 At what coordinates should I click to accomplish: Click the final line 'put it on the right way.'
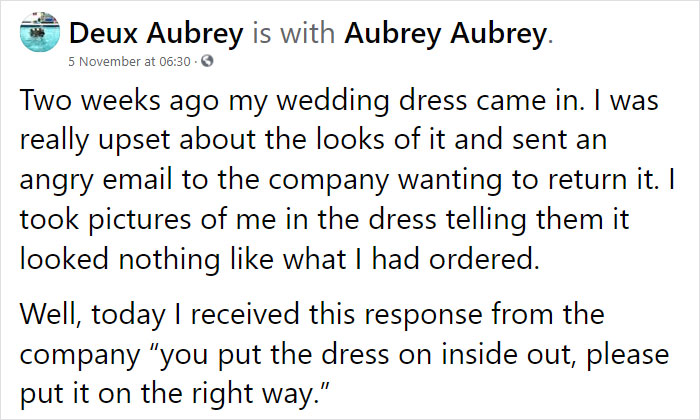(x=175, y=394)
